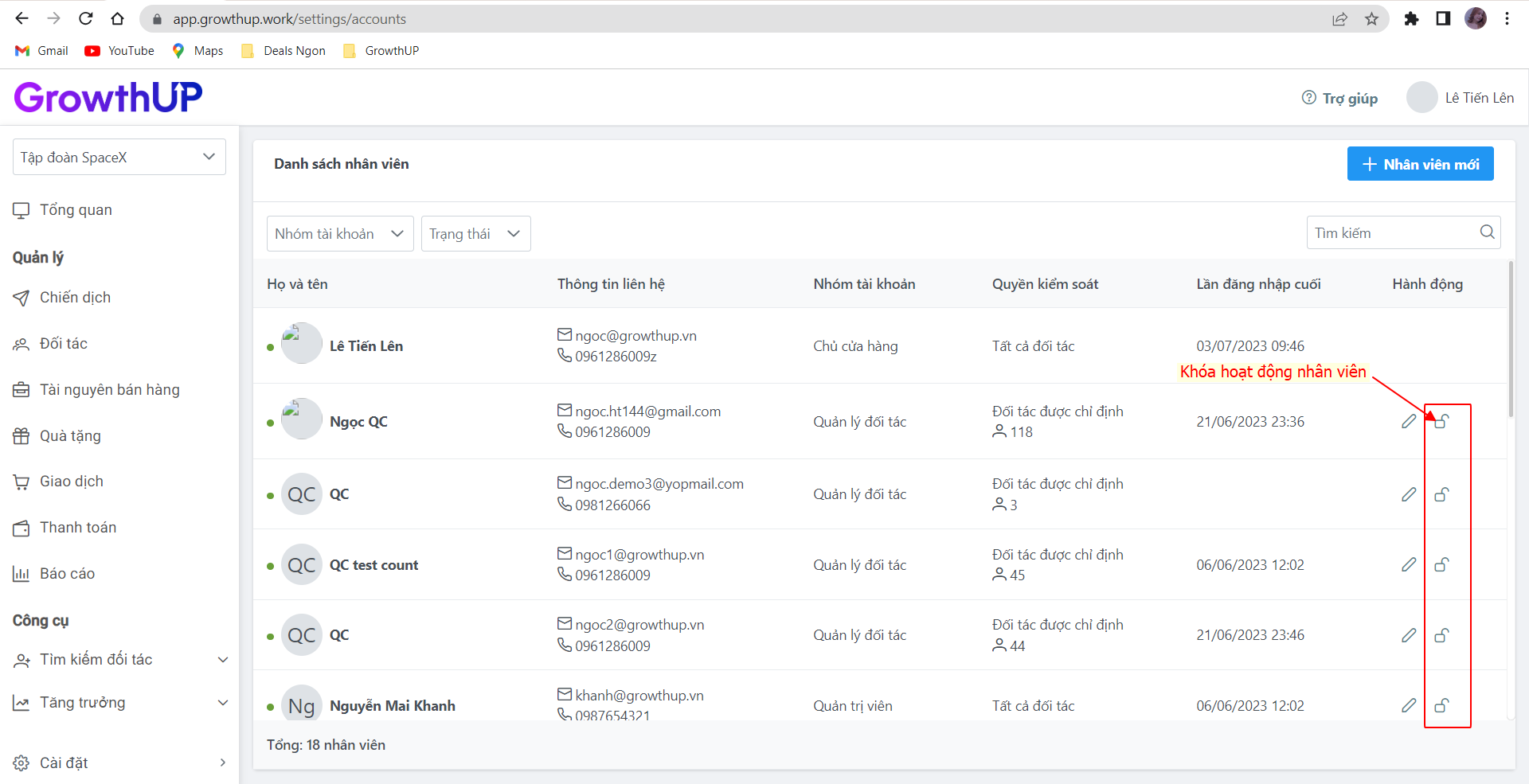Reload the page
Viewport: 1529px width, 784px height.
(86, 19)
